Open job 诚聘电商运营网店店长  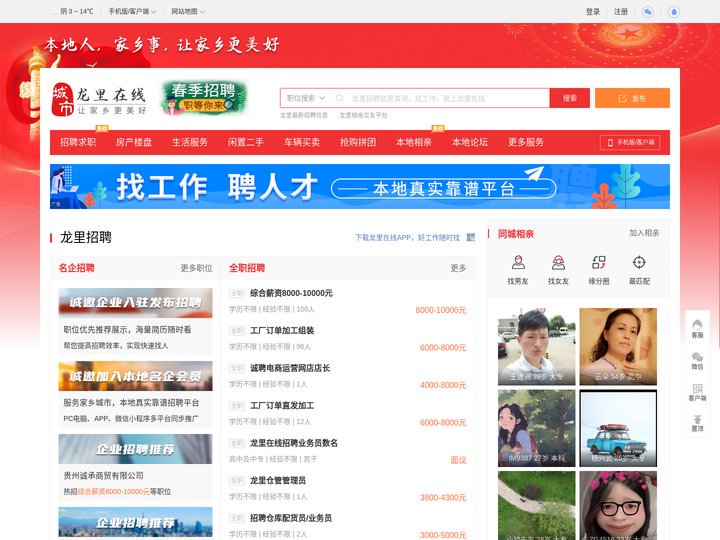[290, 368]
